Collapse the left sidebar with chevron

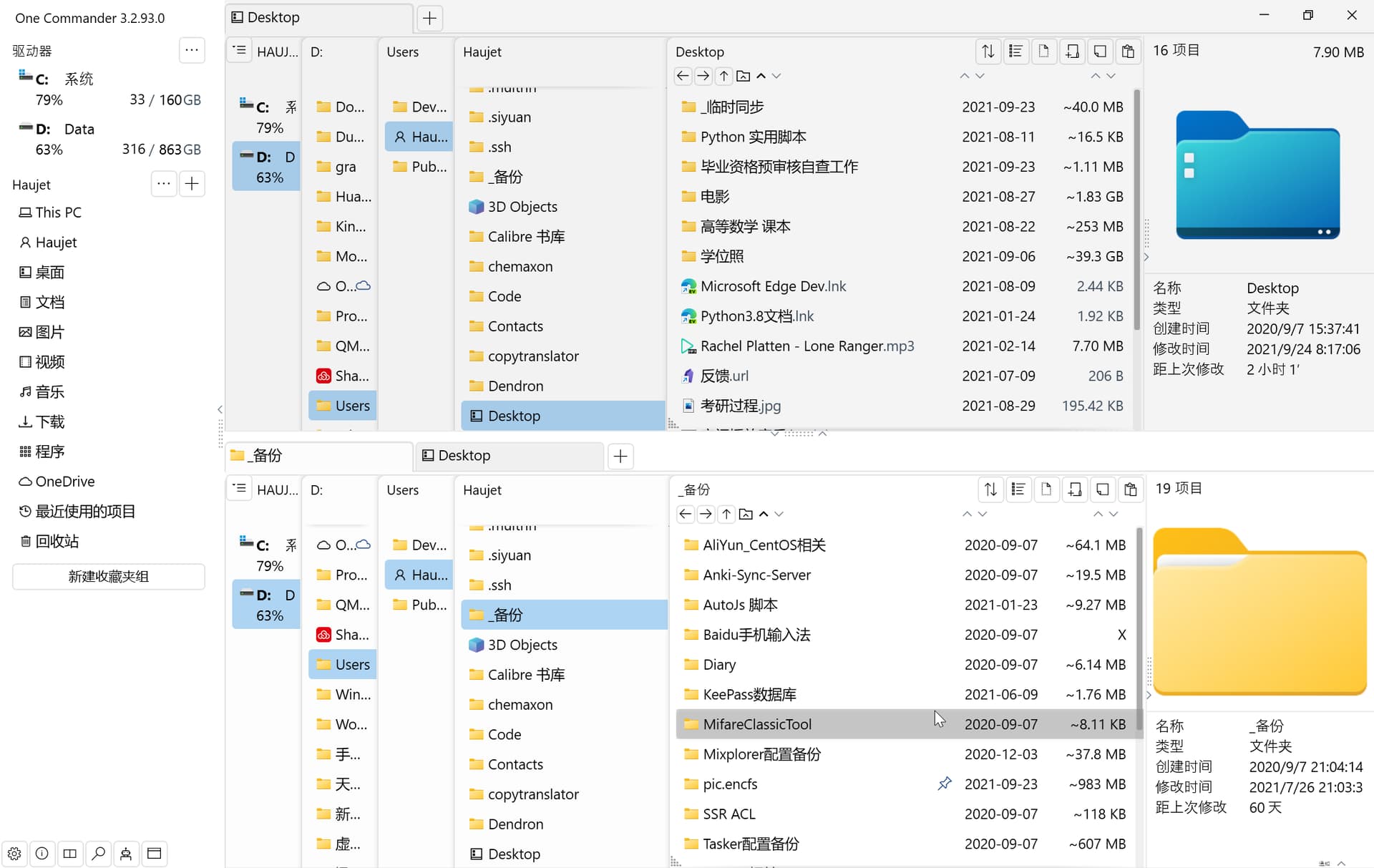coord(220,409)
